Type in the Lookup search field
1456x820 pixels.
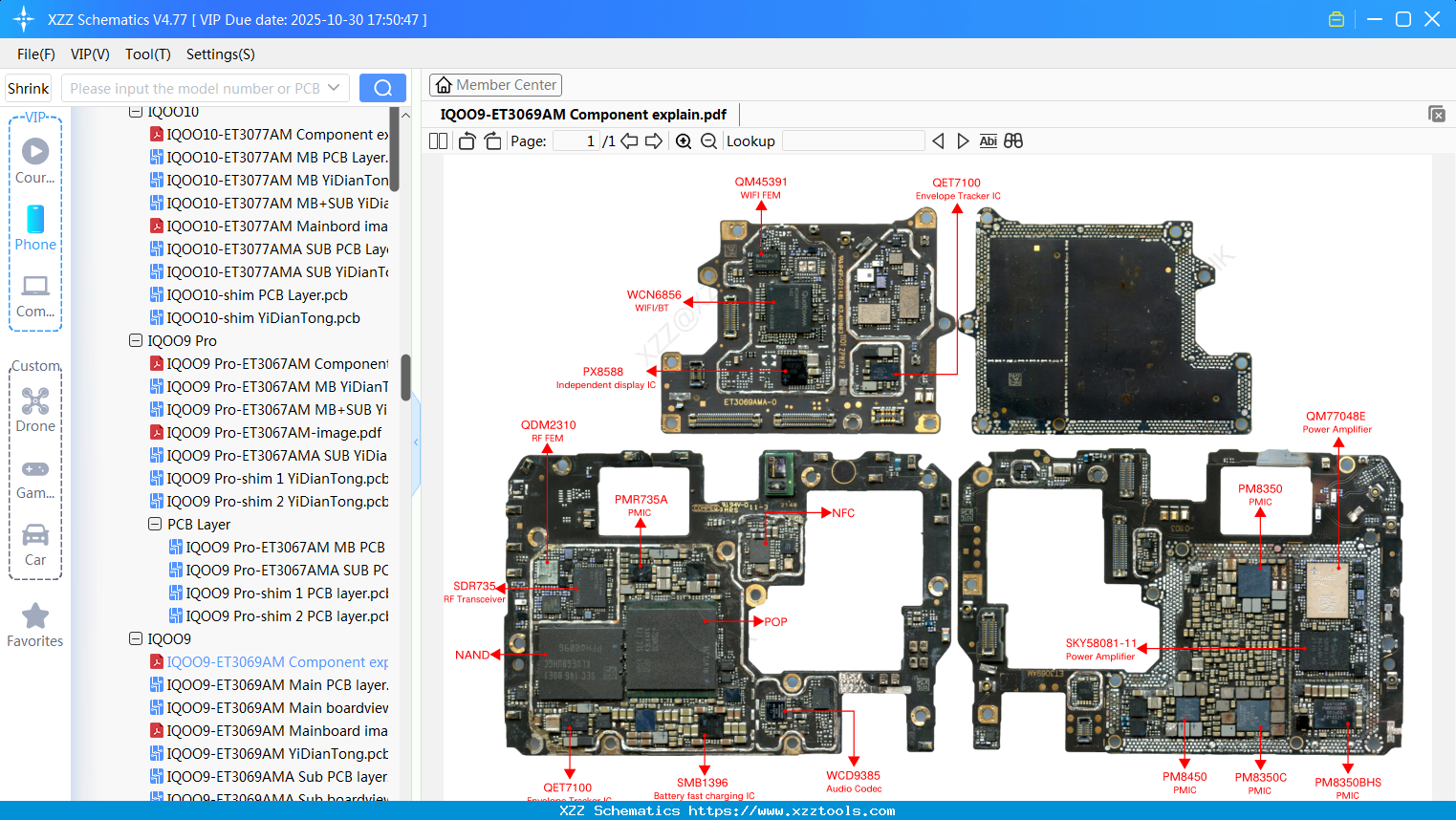tap(852, 140)
